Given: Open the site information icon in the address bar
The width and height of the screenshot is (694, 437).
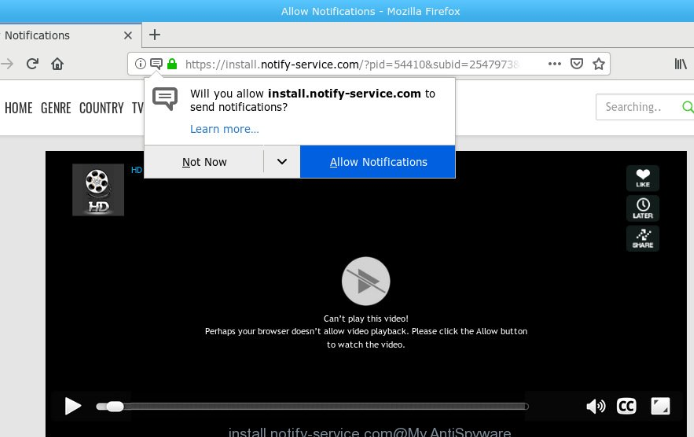Looking at the screenshot, I should click(140, 64).
